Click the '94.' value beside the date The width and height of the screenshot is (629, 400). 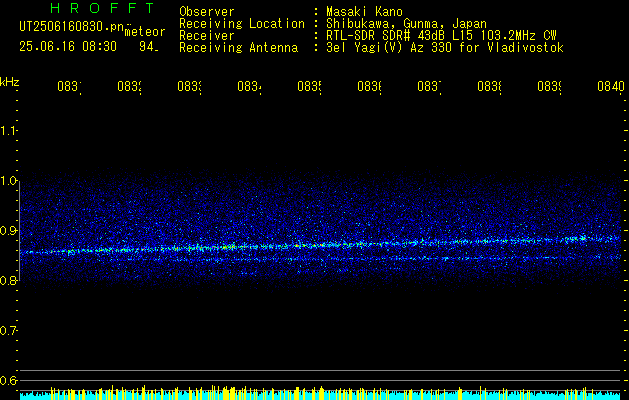coord(149,47)
